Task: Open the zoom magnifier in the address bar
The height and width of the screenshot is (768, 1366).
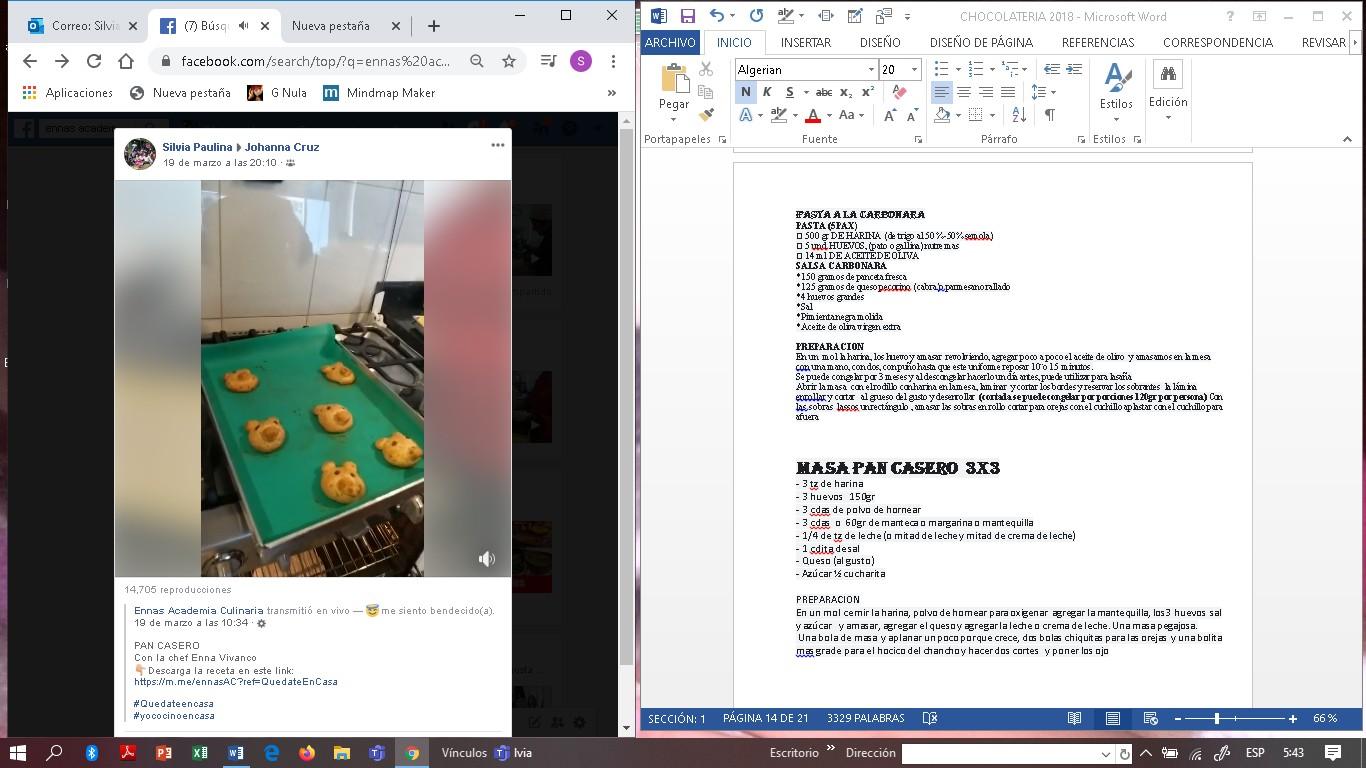Action: [477, 61]
